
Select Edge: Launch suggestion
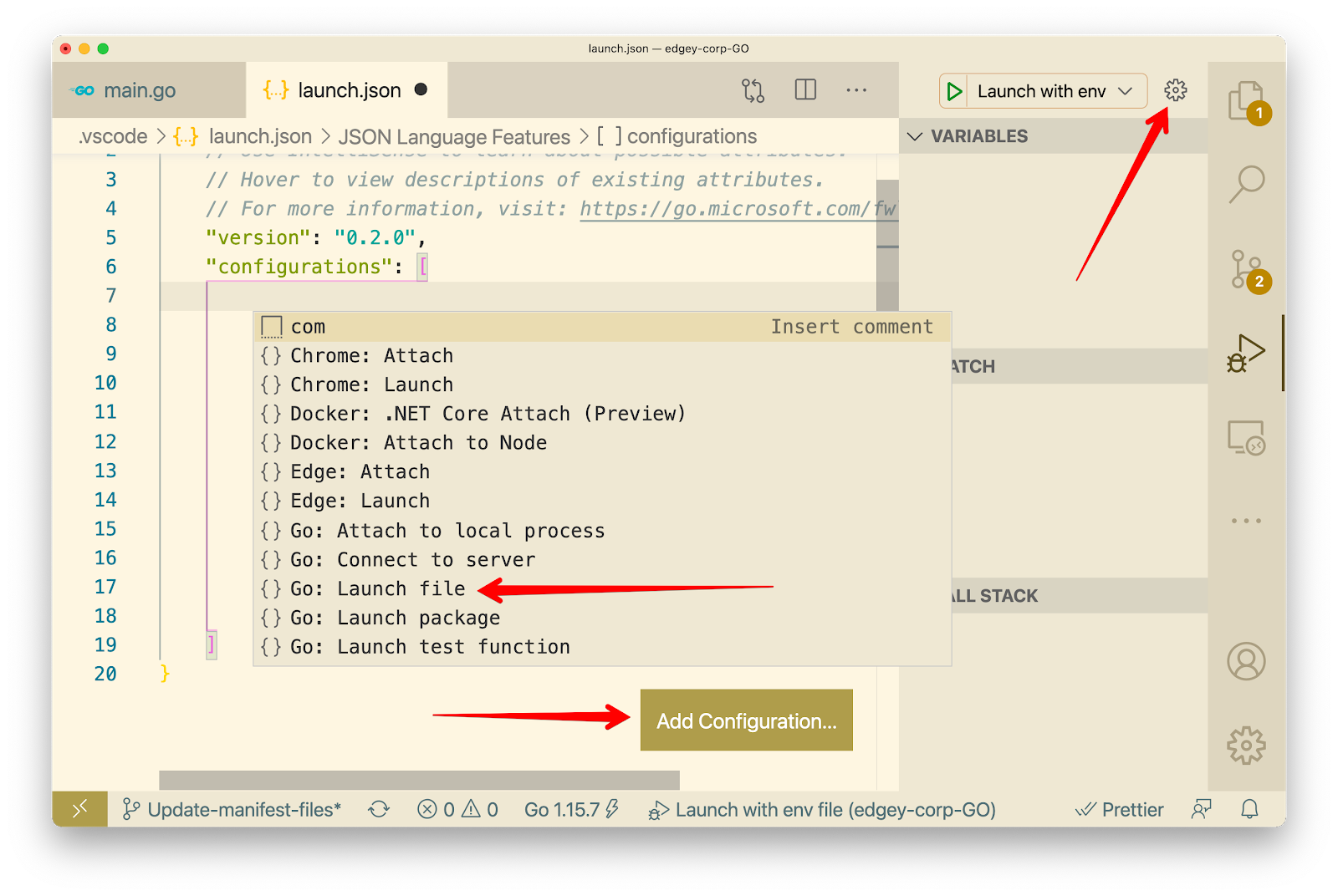[x=602, y=501]
